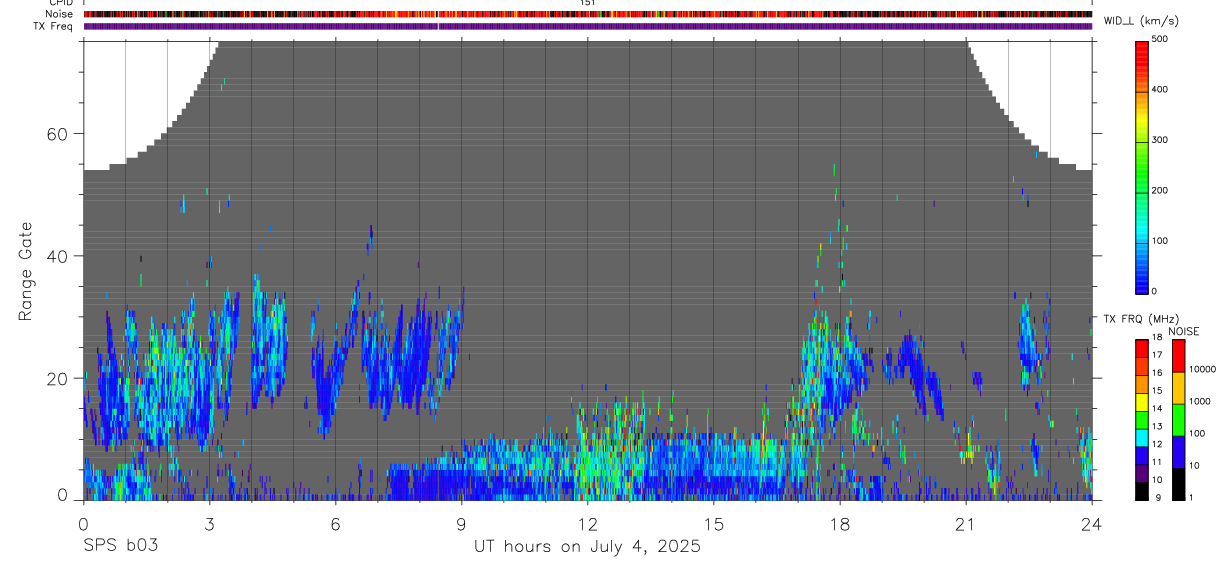Click the 20 tick on Range Gate axis
The image size is (1228, 567).
(x=59, y=378)
